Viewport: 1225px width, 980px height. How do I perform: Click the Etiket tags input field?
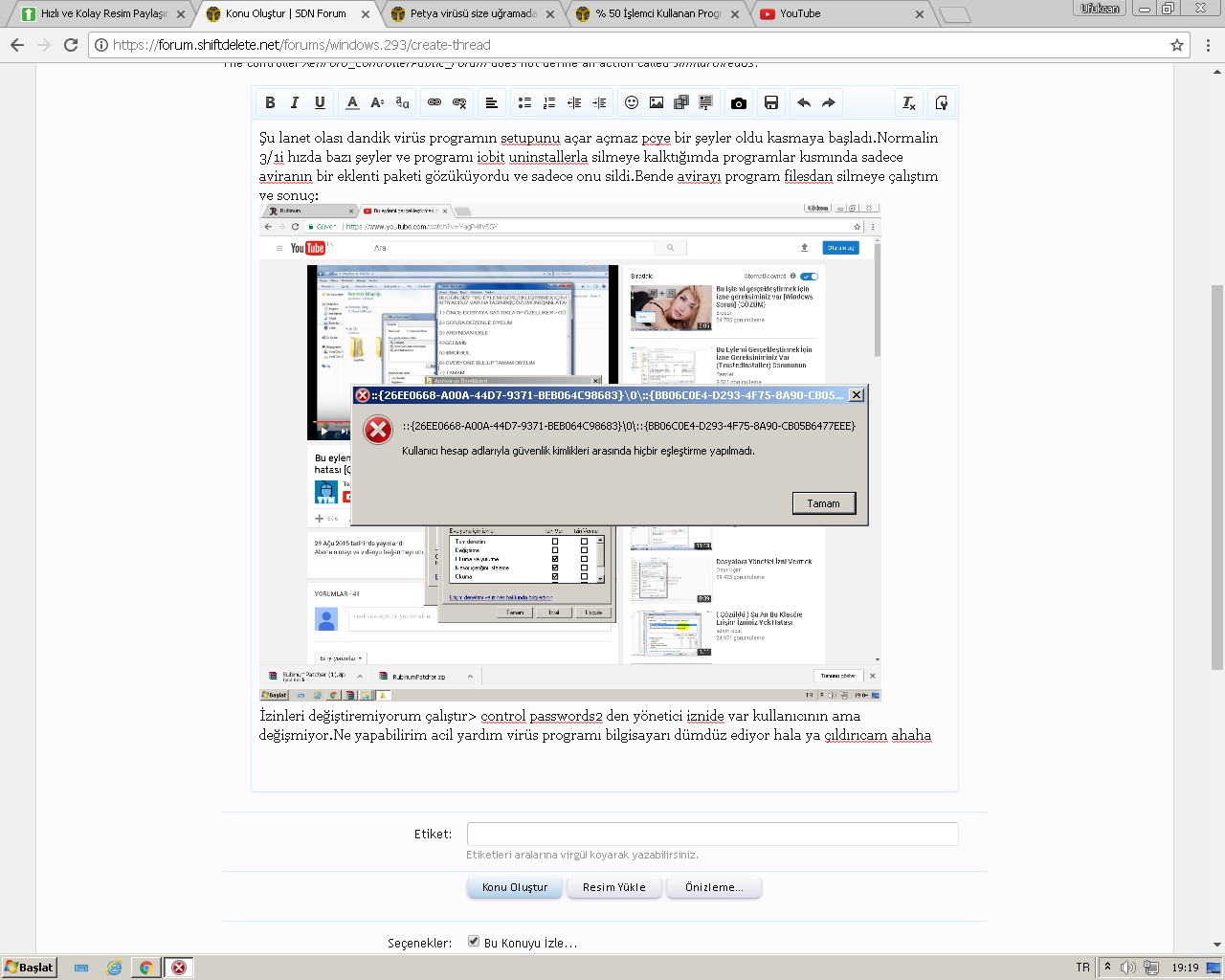tap(712, 834)
